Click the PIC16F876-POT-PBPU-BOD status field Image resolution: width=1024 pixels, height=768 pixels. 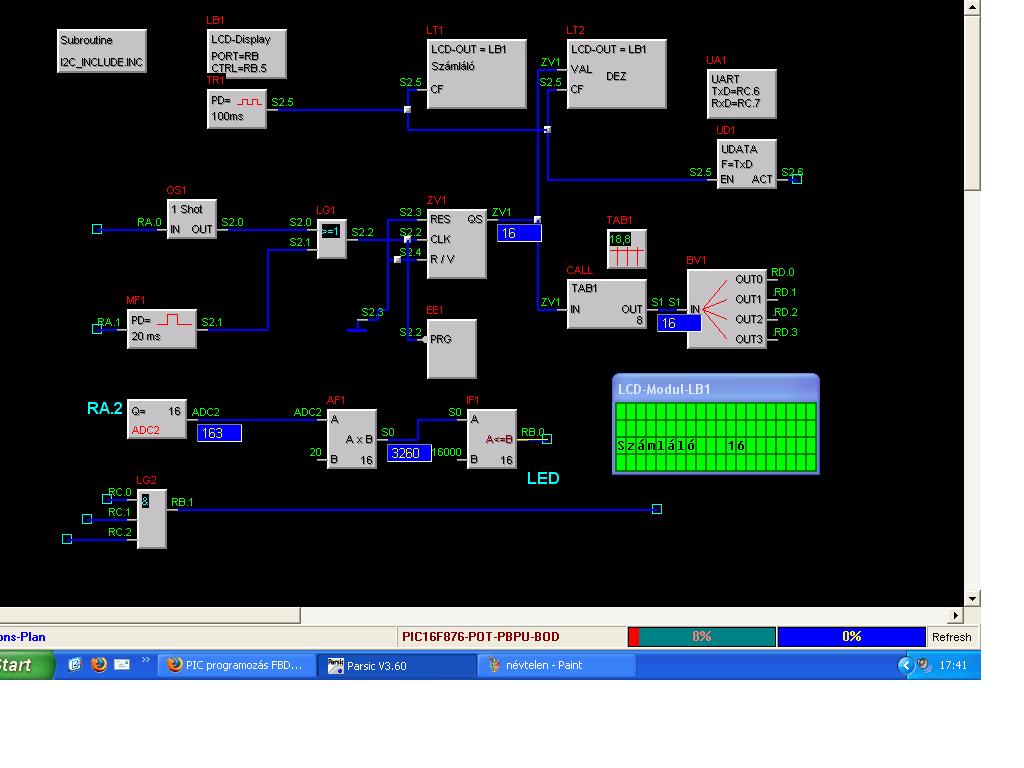[511, 637]
